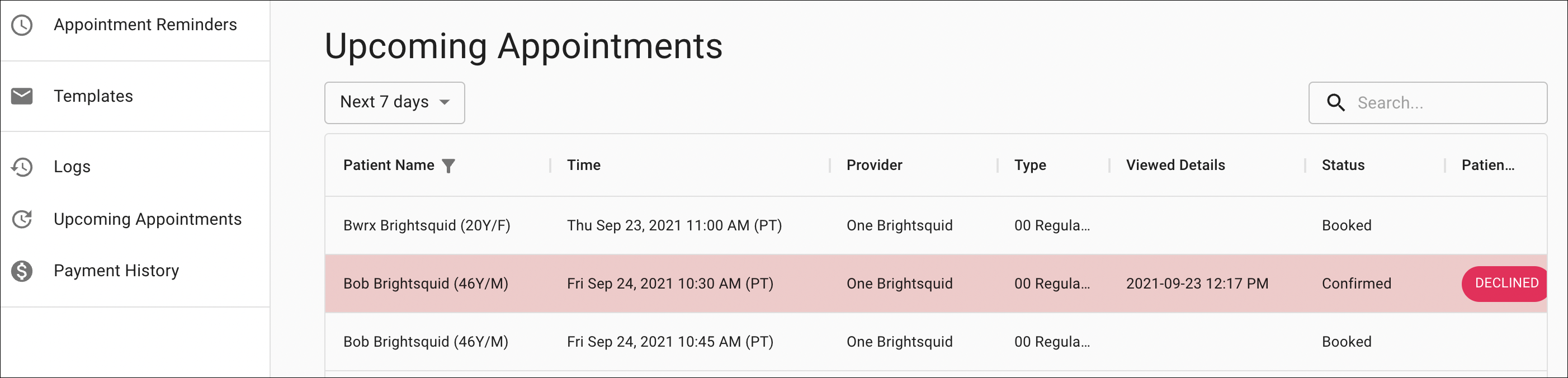Click the Appointment Reminders clock icon
Screen dimensions: 1568x378
[x=22, y=25]
